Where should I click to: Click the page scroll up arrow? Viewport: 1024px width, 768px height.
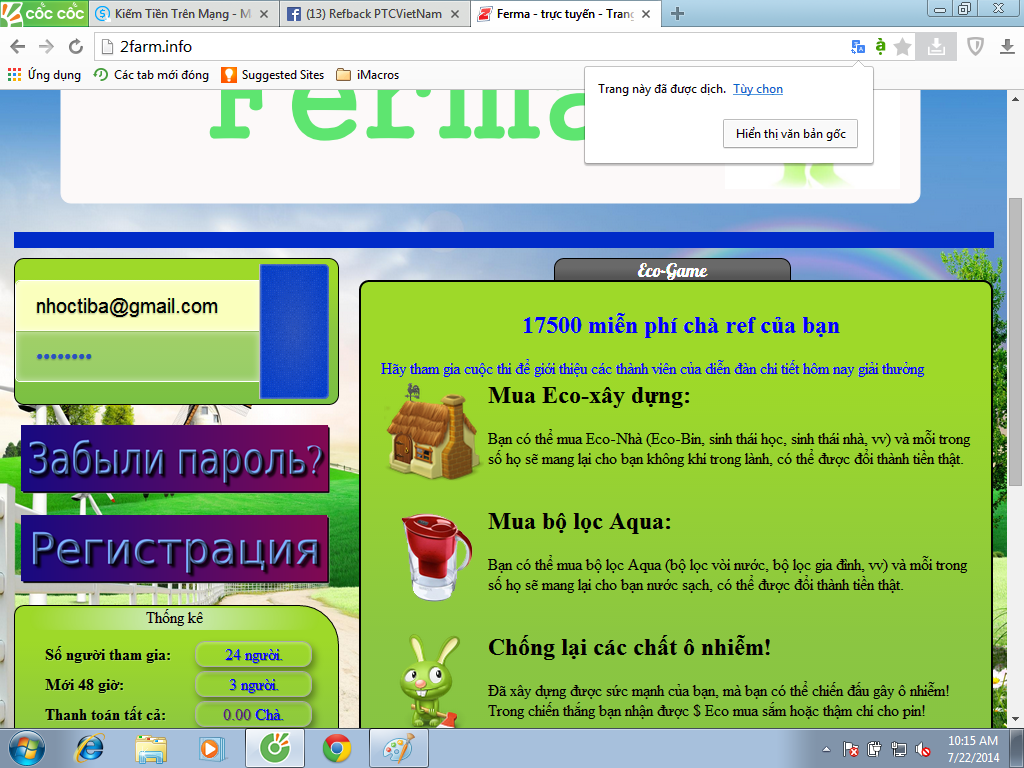pyautogui.click(x=1016, y=99)
